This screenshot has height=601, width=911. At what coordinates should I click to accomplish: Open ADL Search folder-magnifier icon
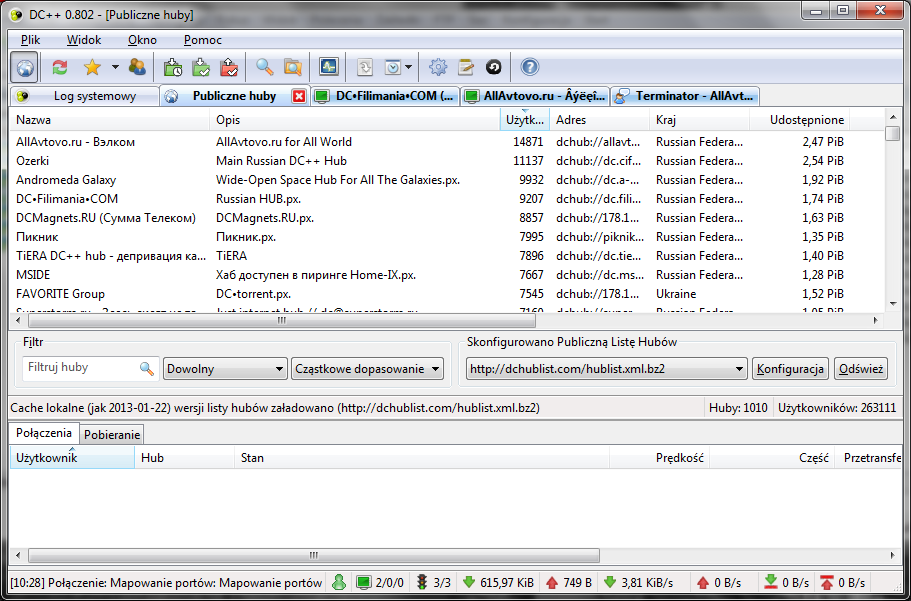coord(293,67)
